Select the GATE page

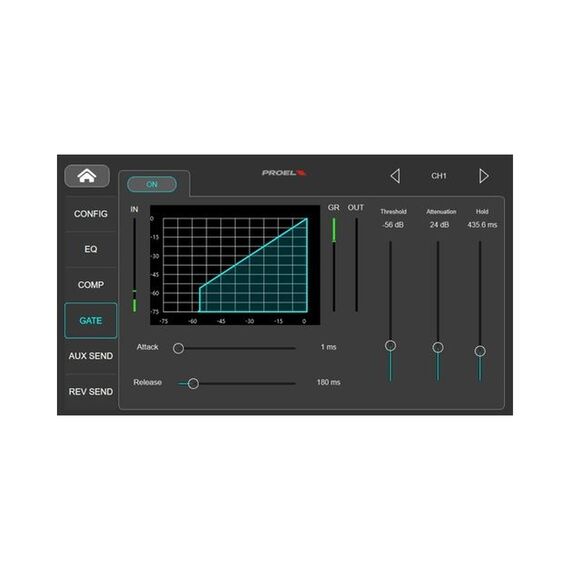pos(91,321)
